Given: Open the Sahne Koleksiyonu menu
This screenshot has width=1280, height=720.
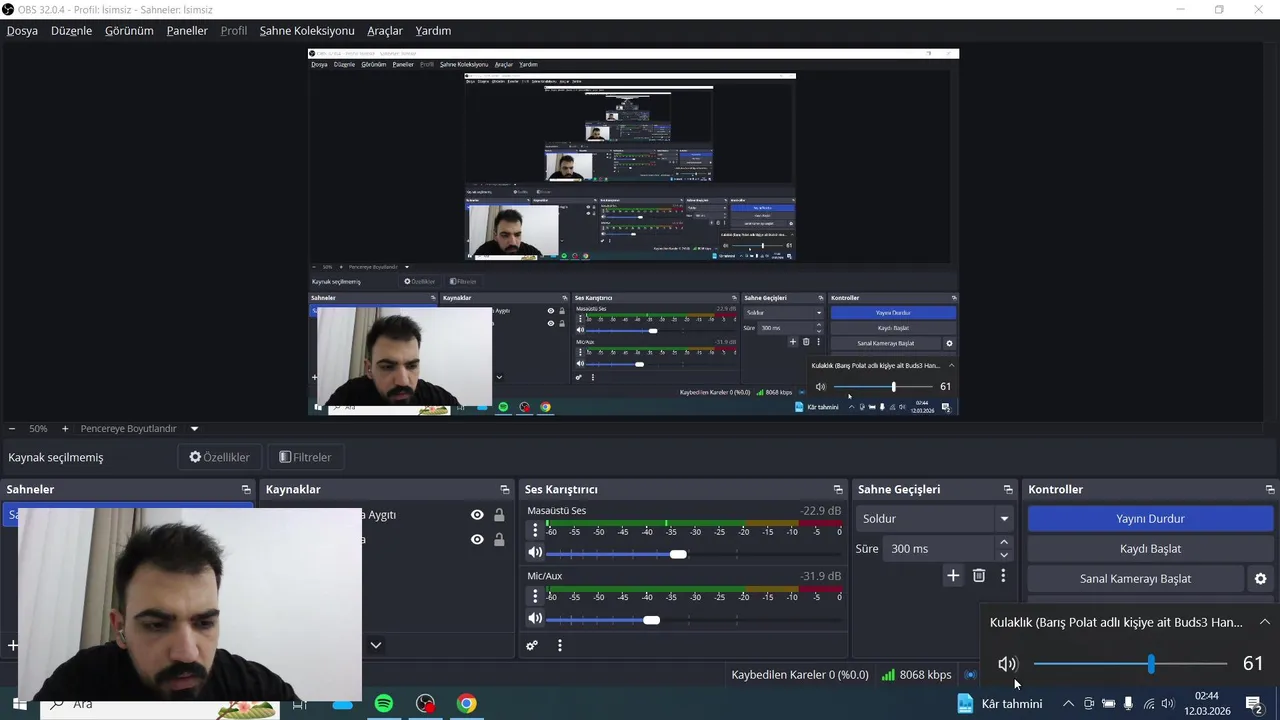Looking at the screenshot, I should pyautogui.click(x=307, y=31).
